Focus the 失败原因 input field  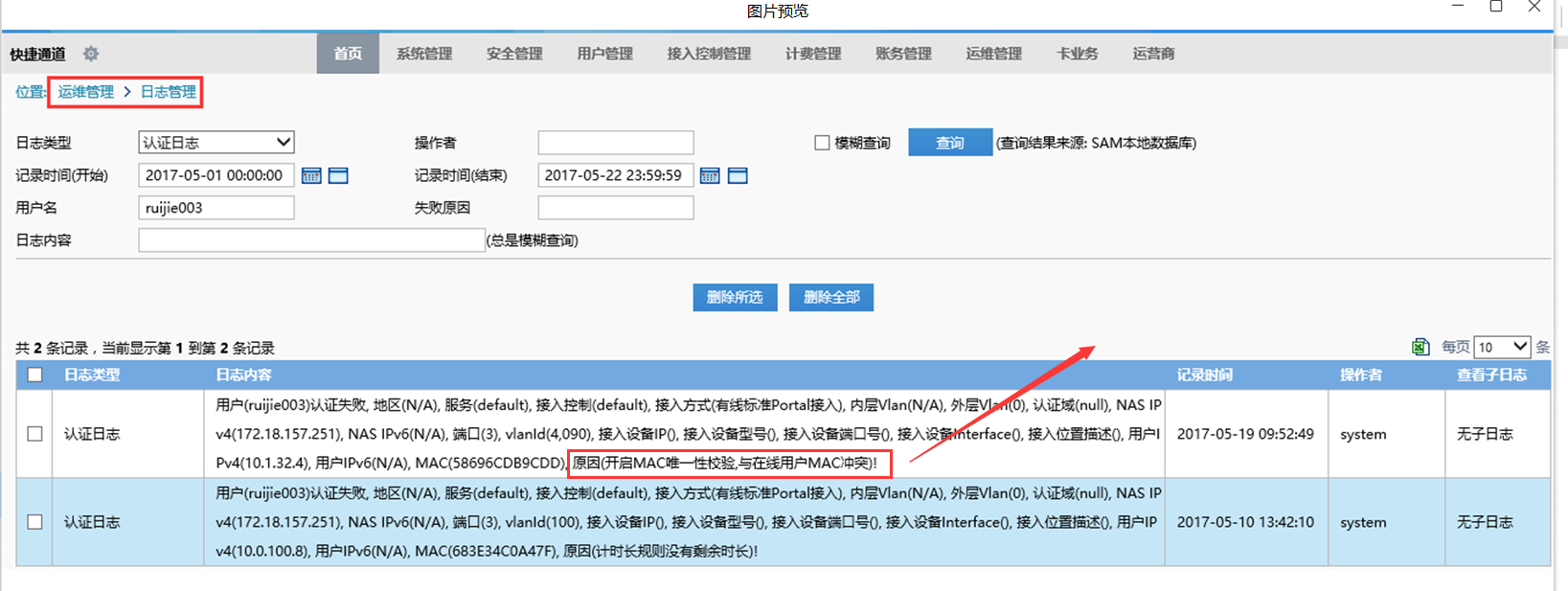616,208
